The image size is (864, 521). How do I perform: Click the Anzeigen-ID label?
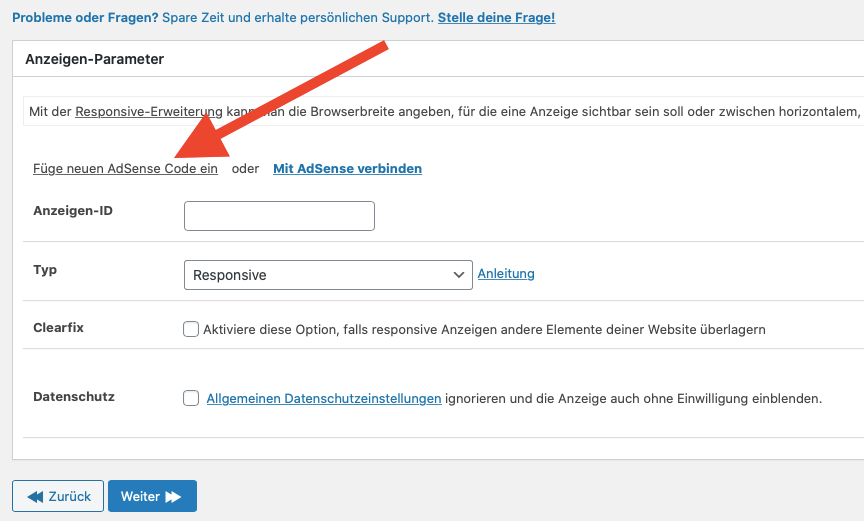[73, 211]
